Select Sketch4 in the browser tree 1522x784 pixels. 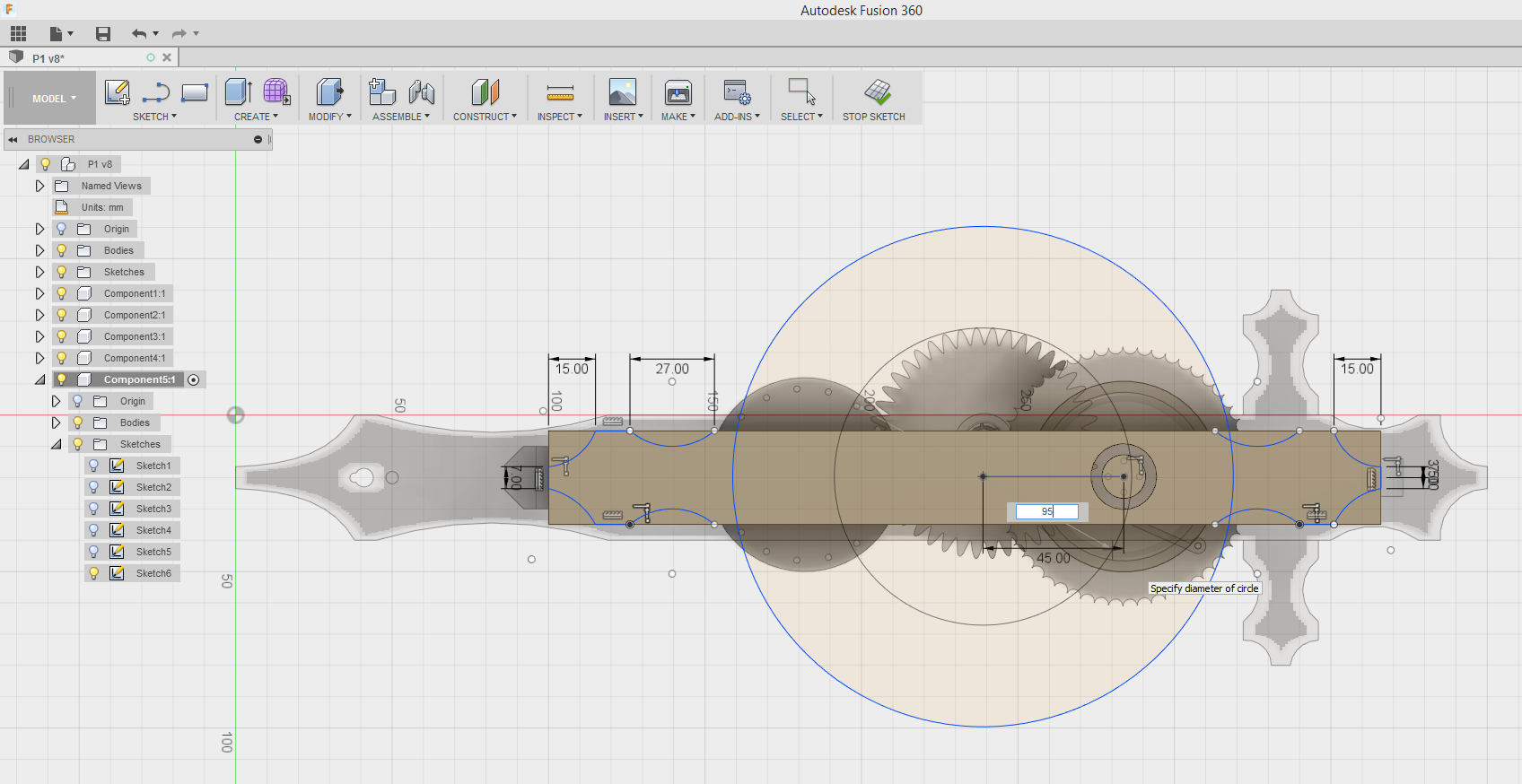pyautogui.click(x=153, y=530)
